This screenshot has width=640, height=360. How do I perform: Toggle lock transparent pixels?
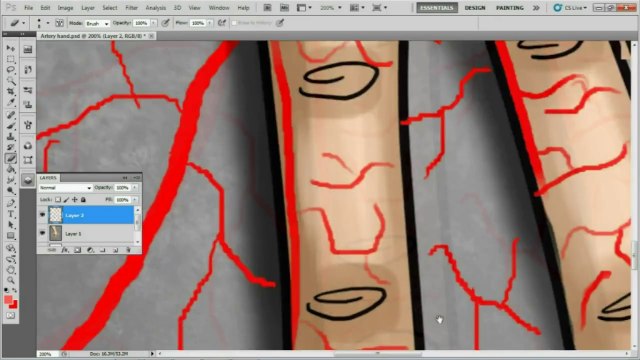[x=58, y=200]
